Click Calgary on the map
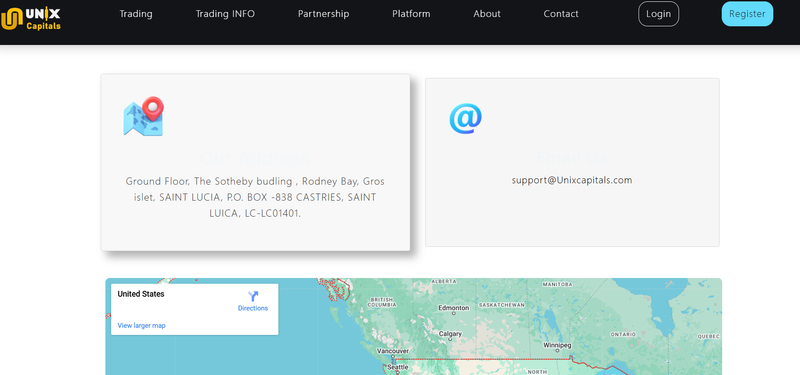The height and width of the screenshot is (375, 800). coord(451,334)
